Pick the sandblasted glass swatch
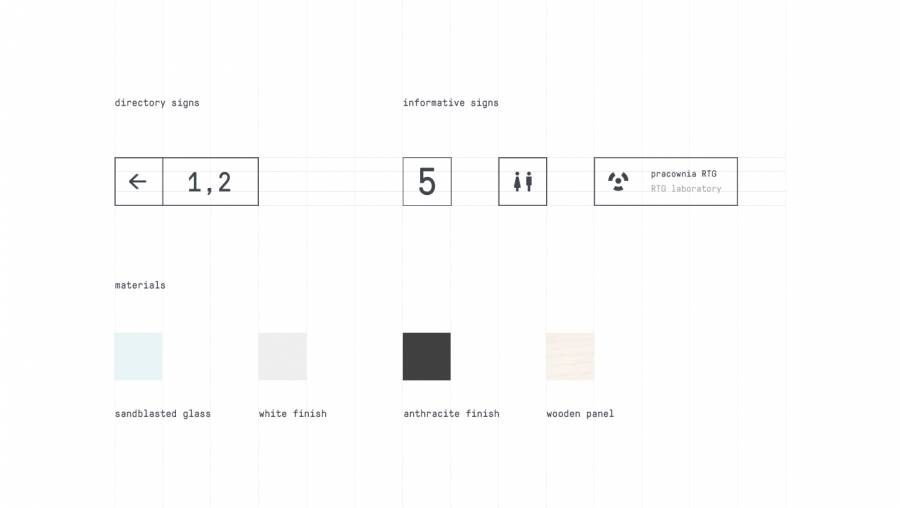The height and width of the screenshot is (508, 900). point(138,356)
